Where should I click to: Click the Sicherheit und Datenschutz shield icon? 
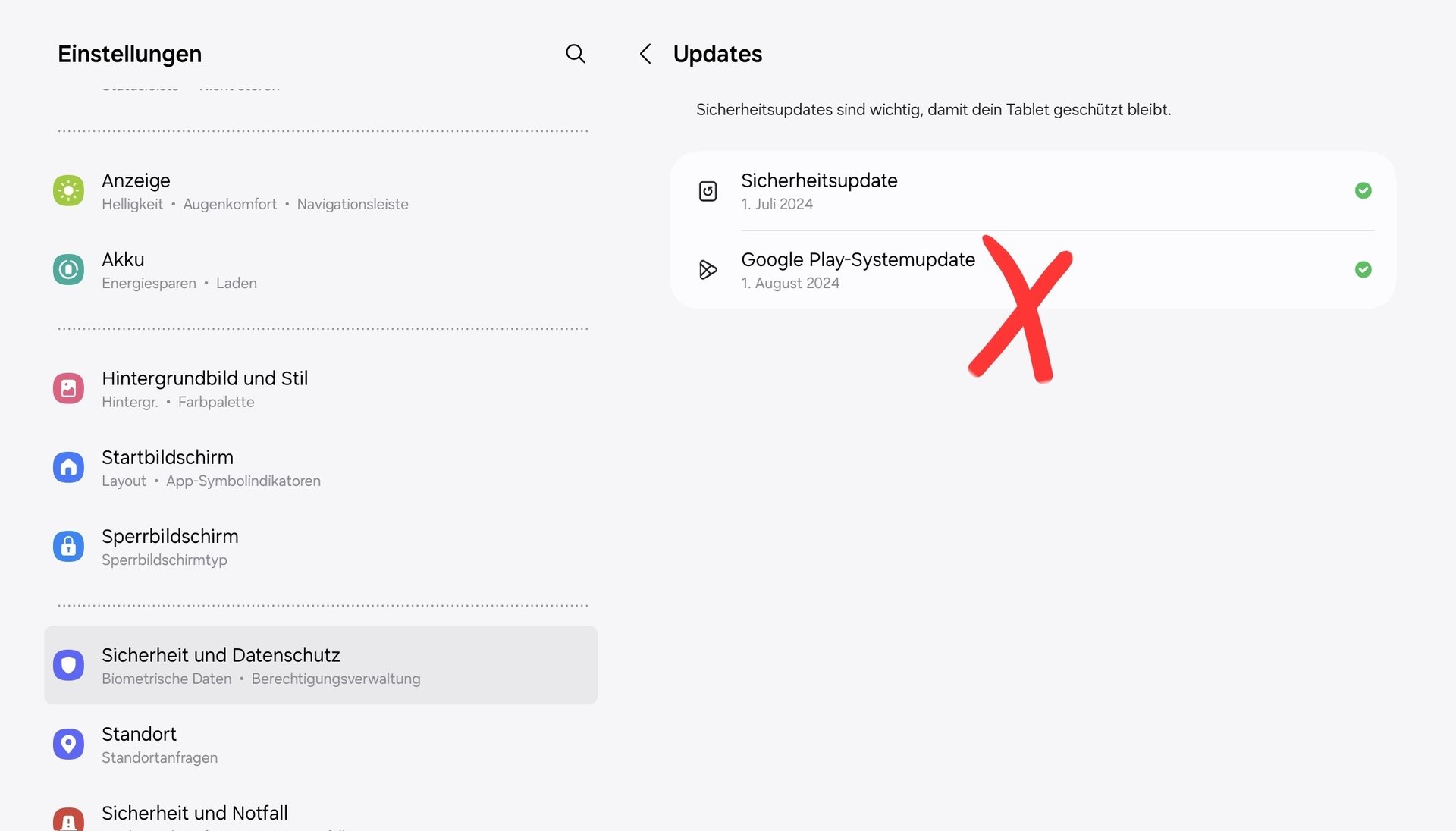point(68,665)
